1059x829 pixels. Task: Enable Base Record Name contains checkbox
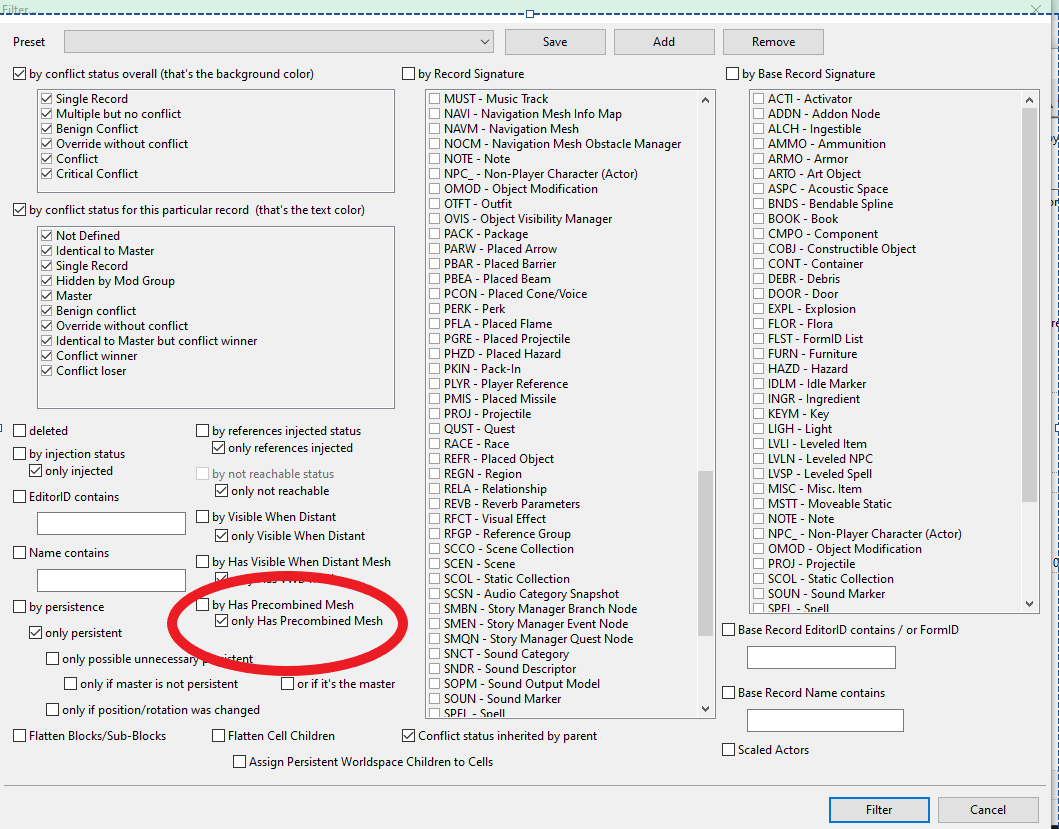coord(729,693)
